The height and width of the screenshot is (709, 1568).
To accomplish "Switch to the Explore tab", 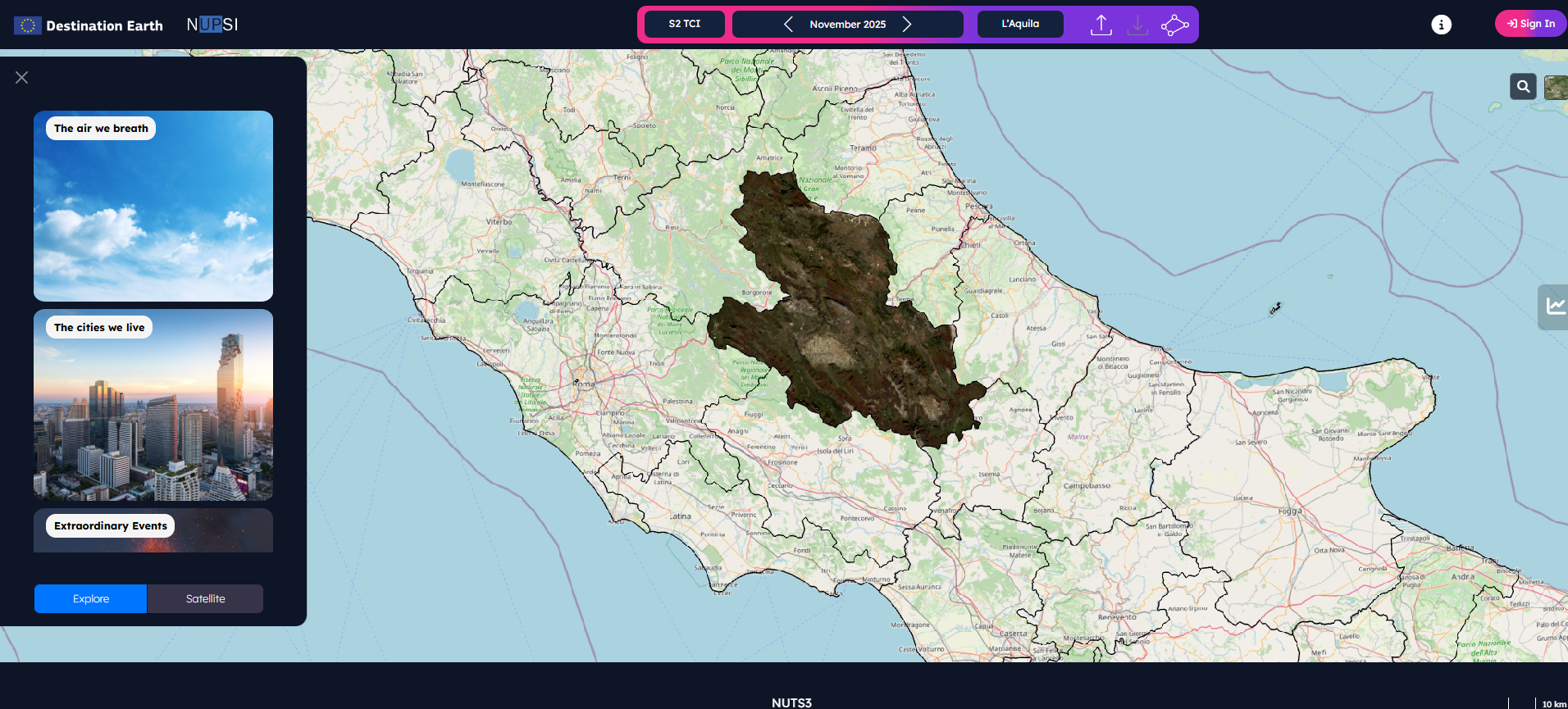I will coord(91,598).
